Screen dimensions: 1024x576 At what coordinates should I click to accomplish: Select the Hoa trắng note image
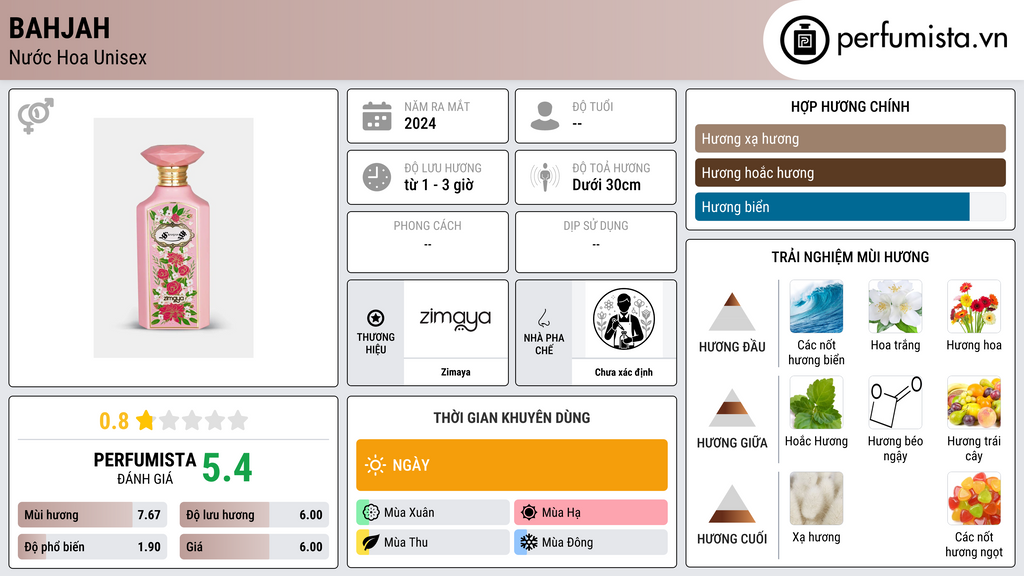[895, 307]
